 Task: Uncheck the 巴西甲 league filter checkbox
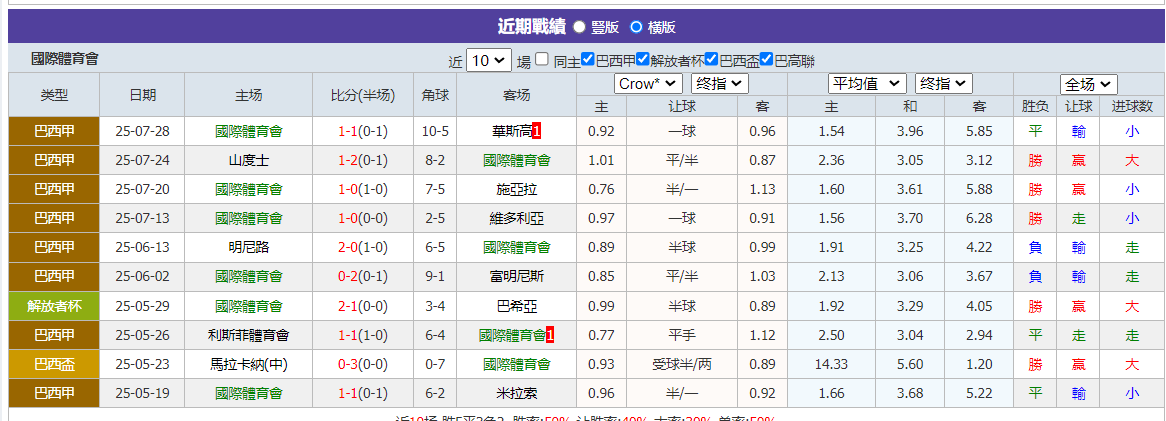pyautogui.click(x=588, y=60)
